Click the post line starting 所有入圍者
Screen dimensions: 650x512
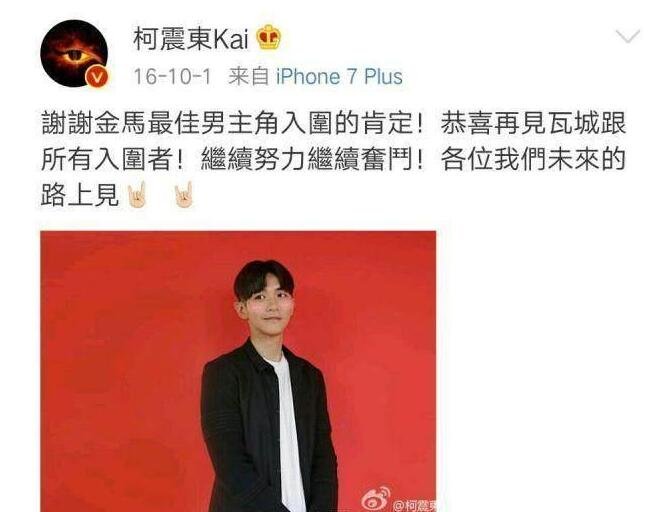coord(334,159)
